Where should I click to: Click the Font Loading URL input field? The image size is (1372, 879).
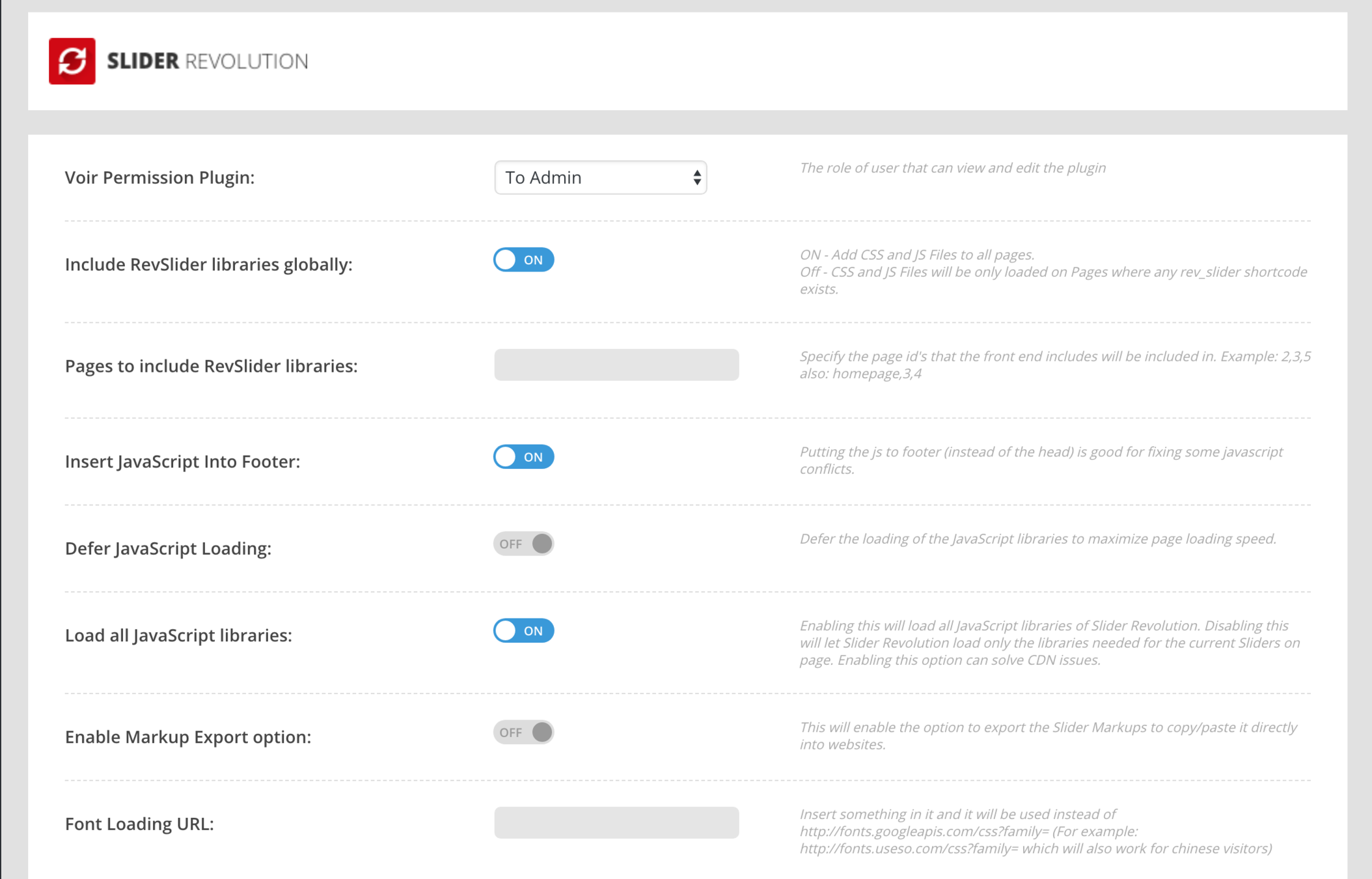point(616,823)
